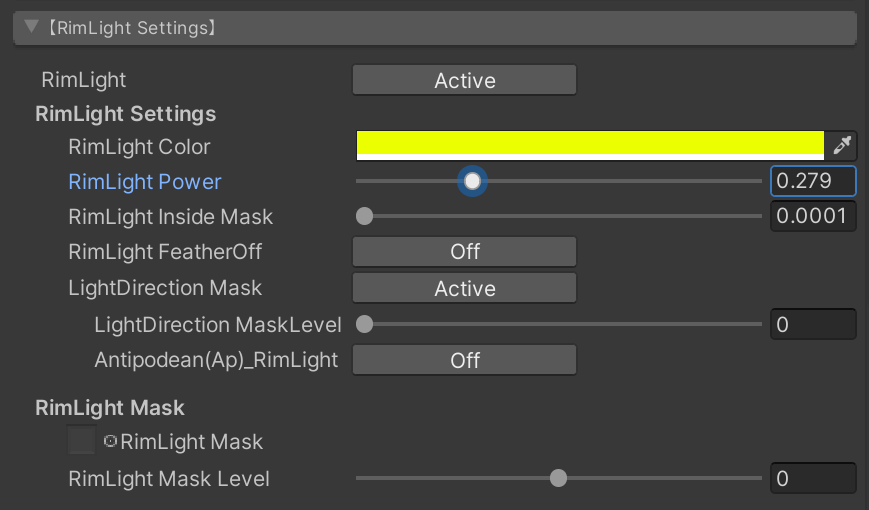The width and height of the screenshot is (869, 510).
Task: Select the RimLight Mask texture slot
Action: [81, 440]
